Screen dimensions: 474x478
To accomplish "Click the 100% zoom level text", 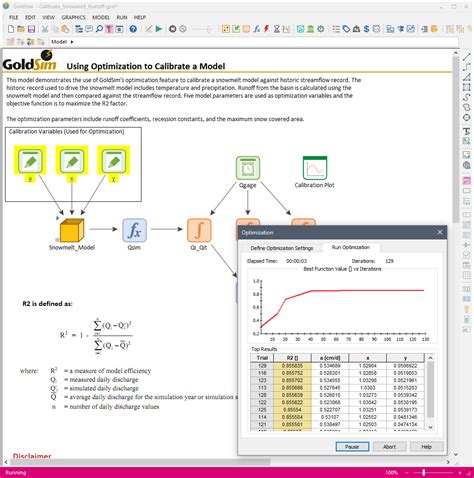I will coord(391,473).
